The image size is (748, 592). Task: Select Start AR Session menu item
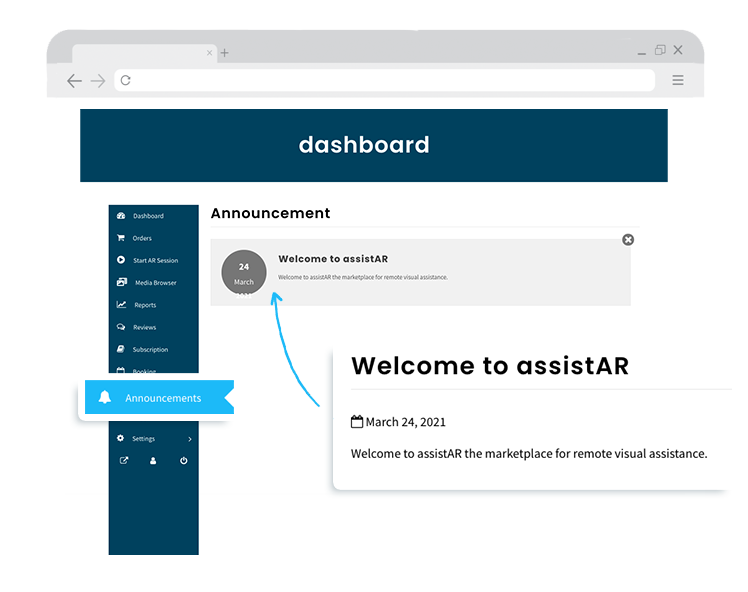(x=154, y=260)
